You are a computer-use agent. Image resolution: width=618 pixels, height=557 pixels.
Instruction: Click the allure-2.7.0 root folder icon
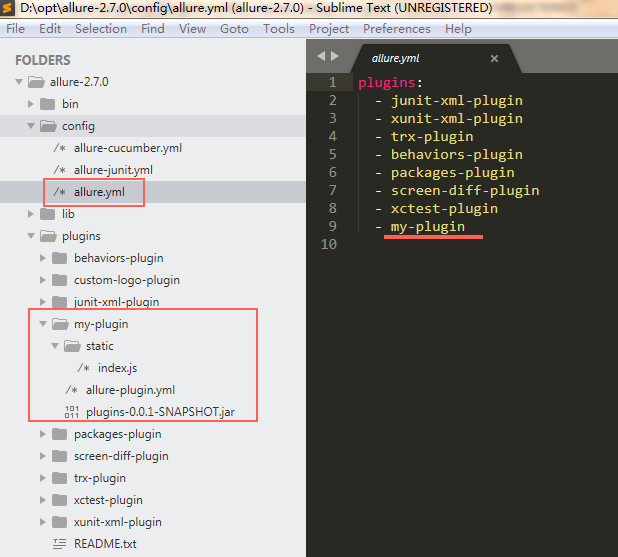click(36, 82)
